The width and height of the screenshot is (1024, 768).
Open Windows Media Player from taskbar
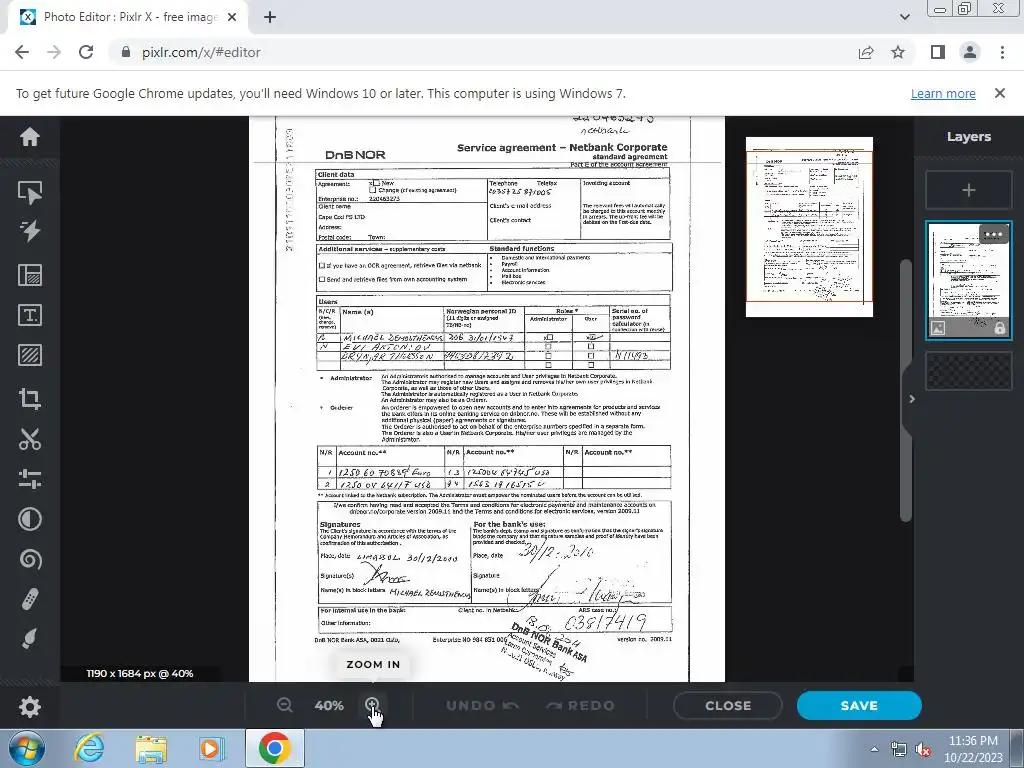pos(211,748)
